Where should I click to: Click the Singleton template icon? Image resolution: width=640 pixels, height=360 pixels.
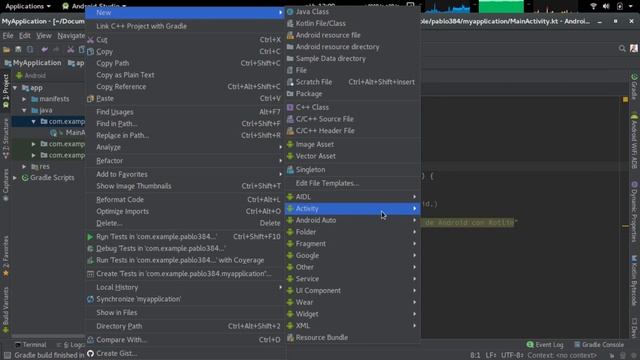[x=290, y=170]
